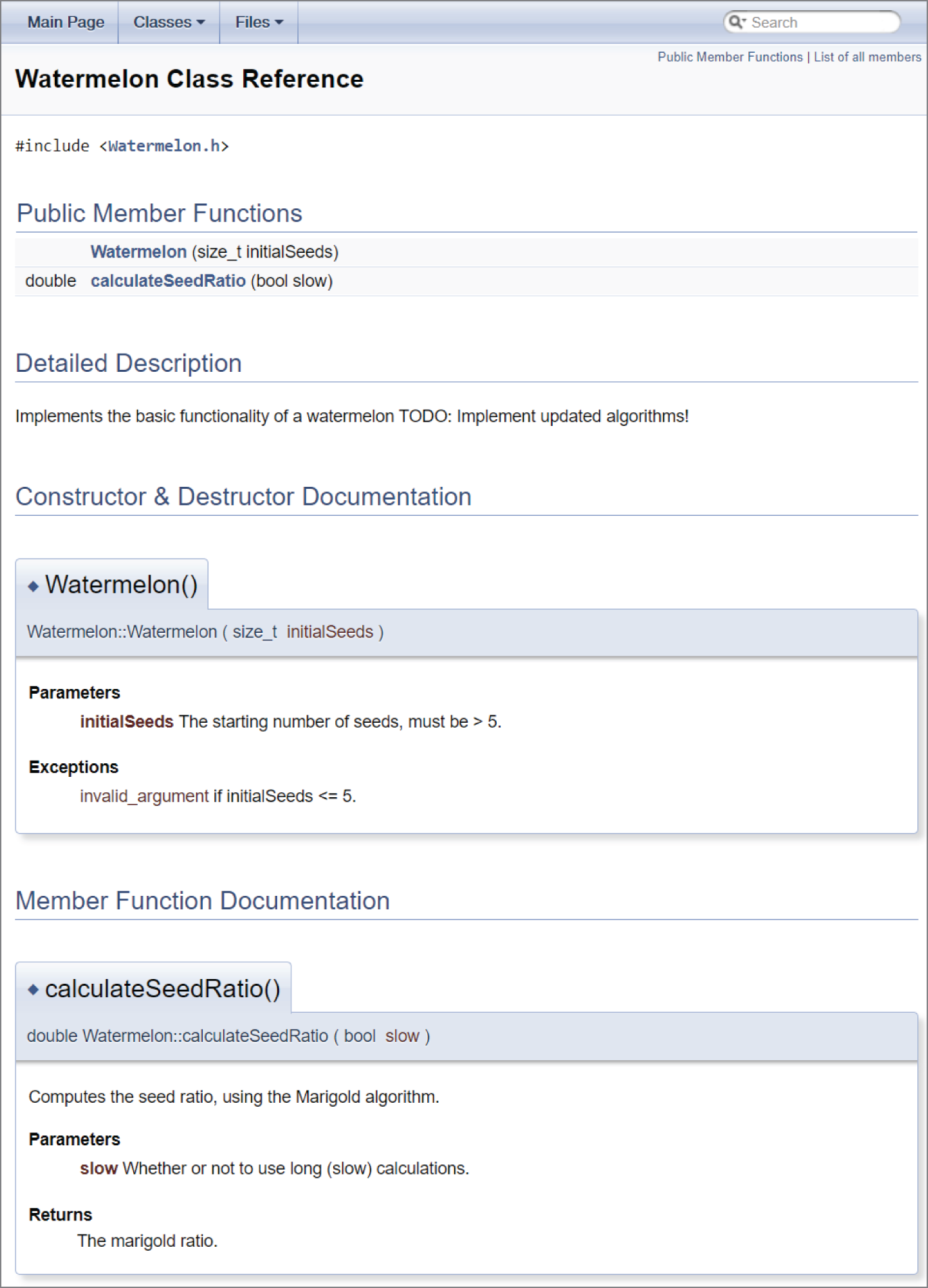Follow the top-right Public Member Functions link

click(729, 57)
